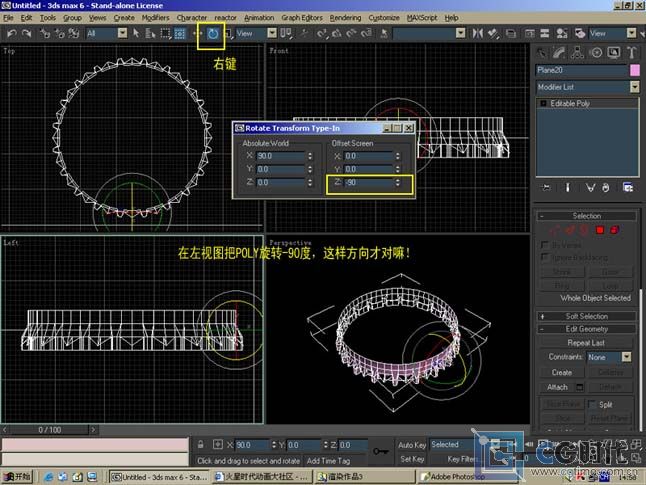Open the Graph Editors menu
This screenshot has height=485, width=646.
(302, 18)
